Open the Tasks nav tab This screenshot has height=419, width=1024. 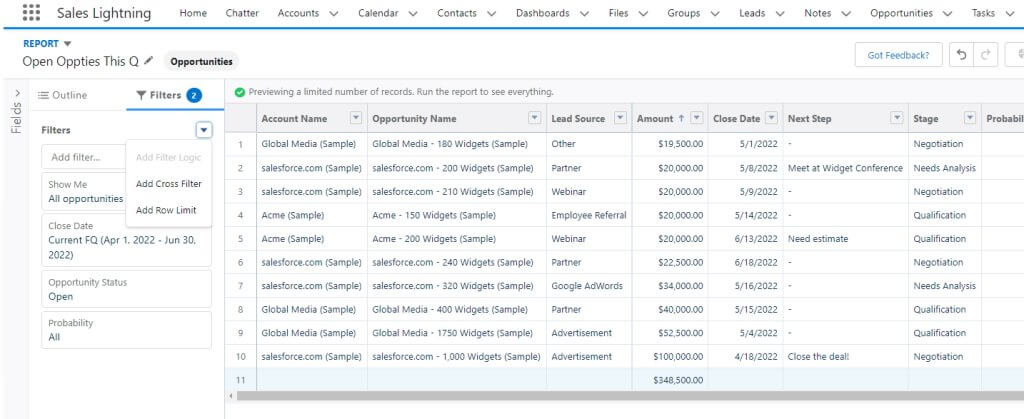[x=983, y=13]
